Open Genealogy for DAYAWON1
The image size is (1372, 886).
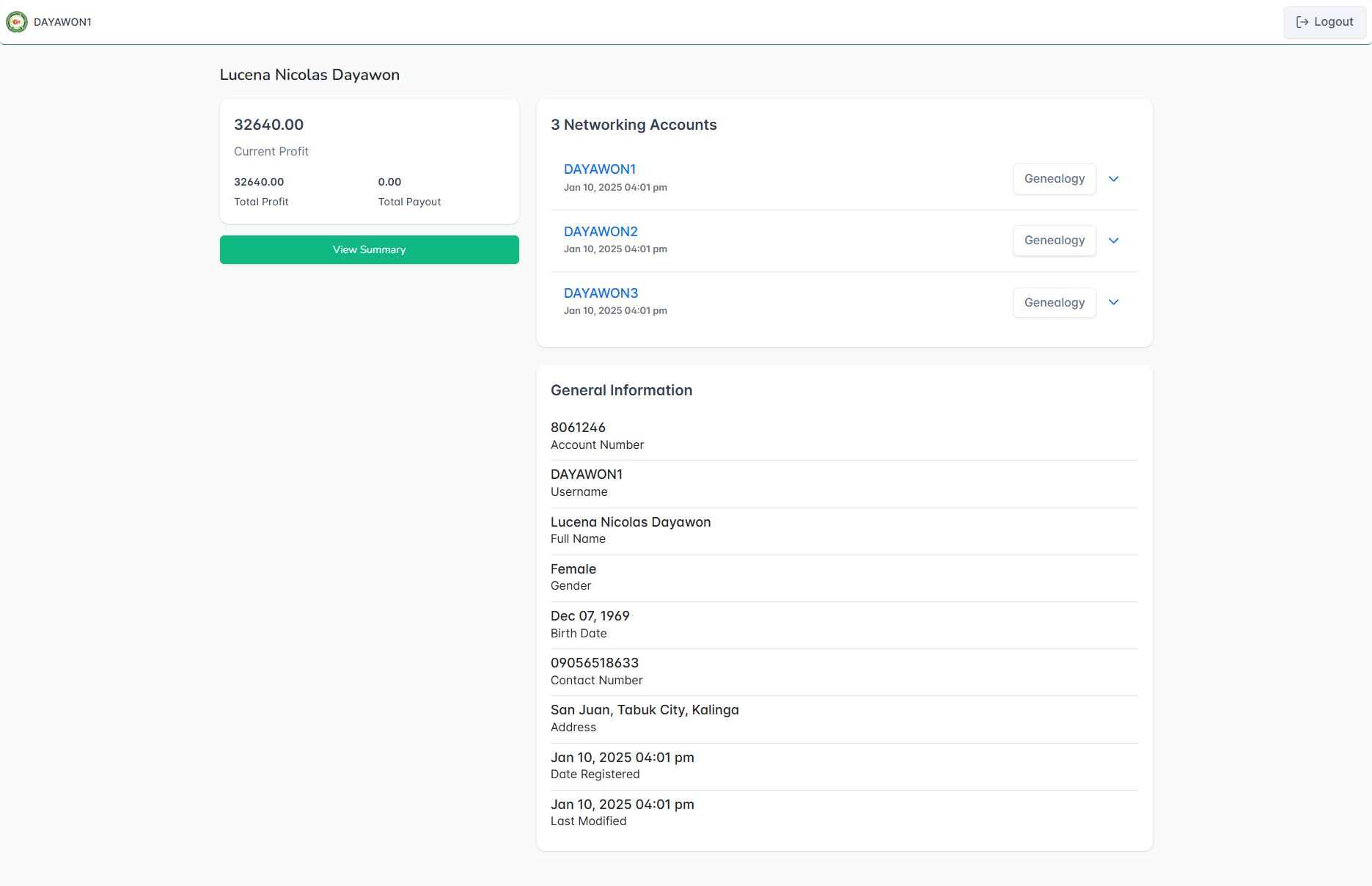[1054, 178]
